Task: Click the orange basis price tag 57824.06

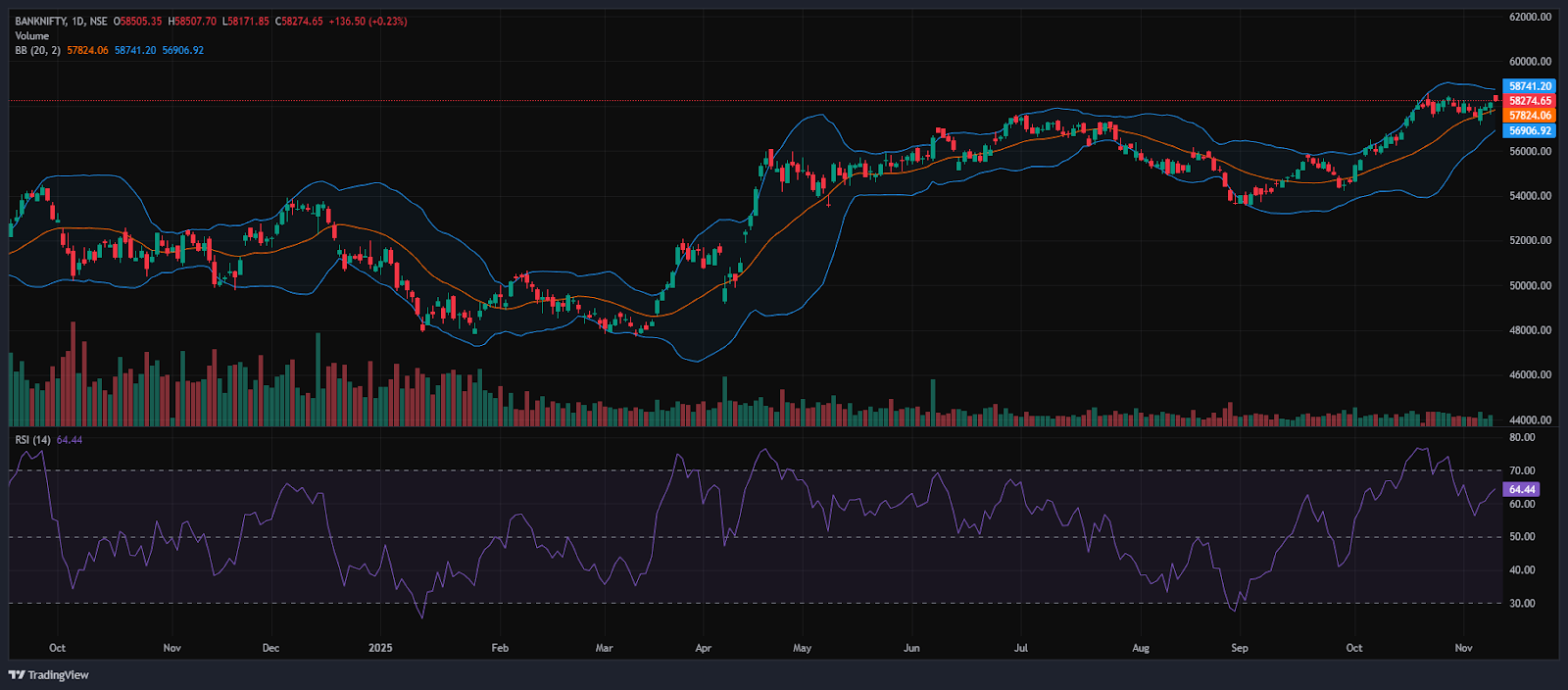Action: pos(1529,116)
